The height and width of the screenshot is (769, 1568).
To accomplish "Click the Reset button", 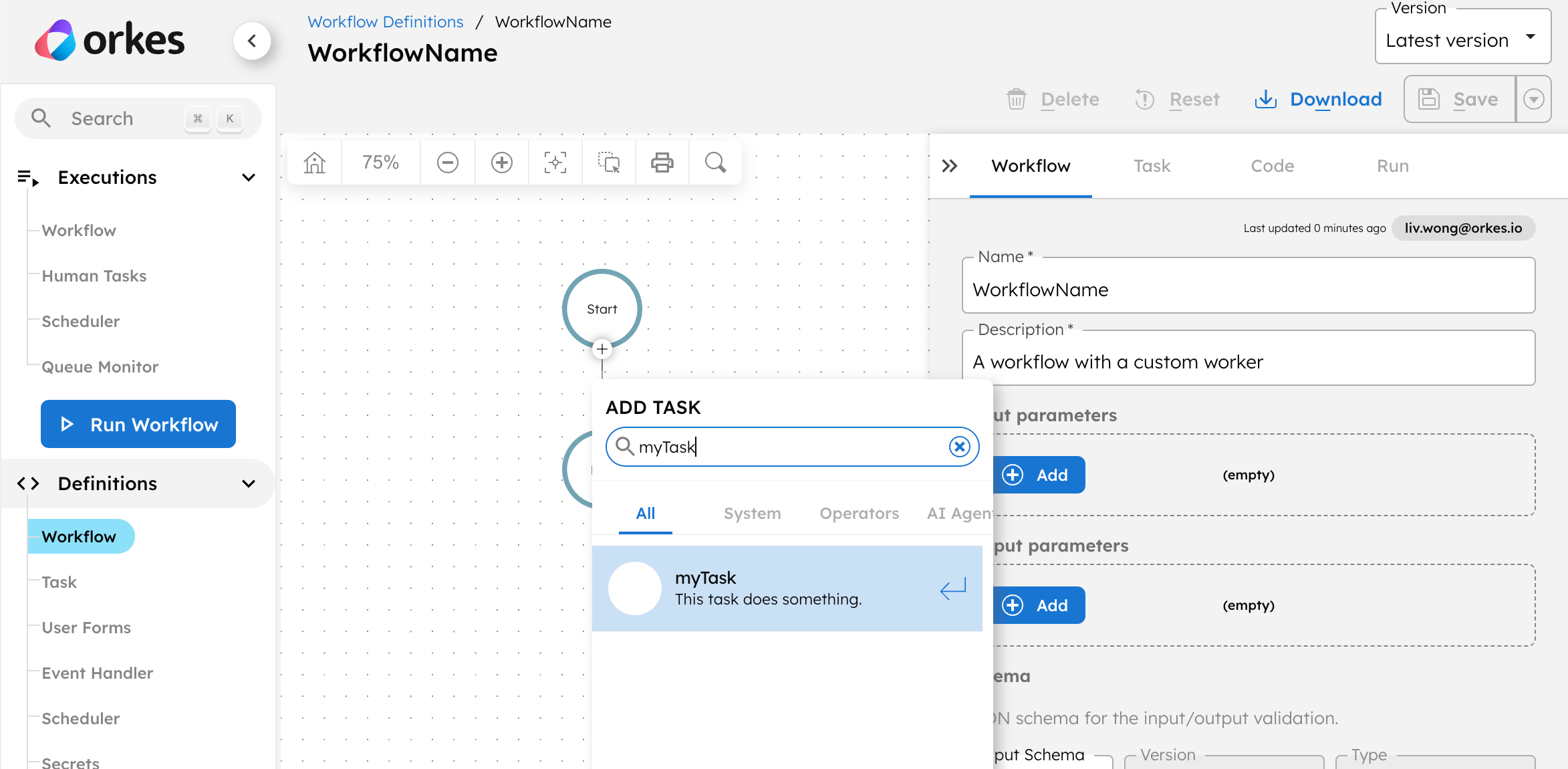I will [x=1178, y=100].
